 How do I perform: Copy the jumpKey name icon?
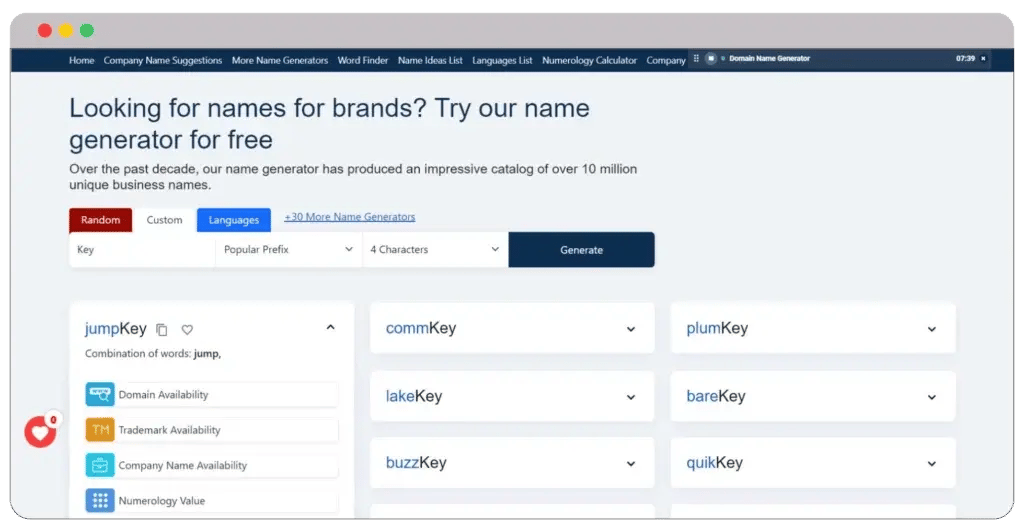click(x=162, y=329)
